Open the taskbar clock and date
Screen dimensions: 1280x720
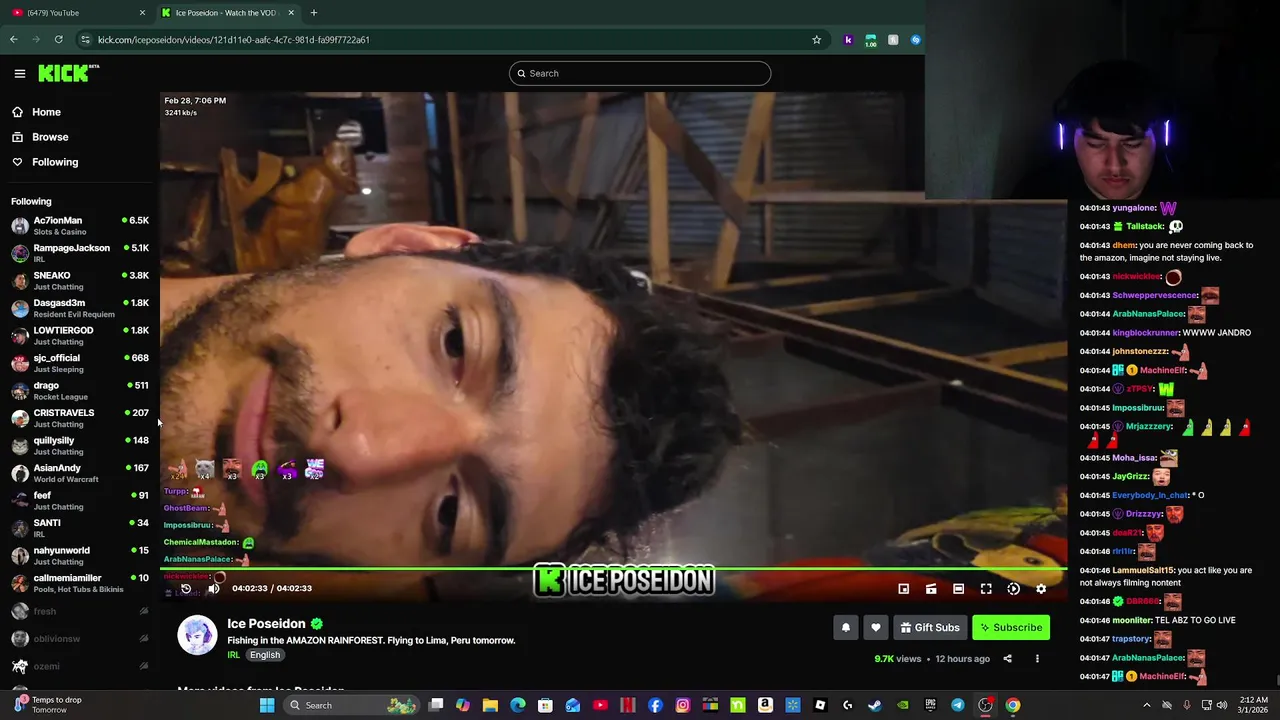point(1253,705)
